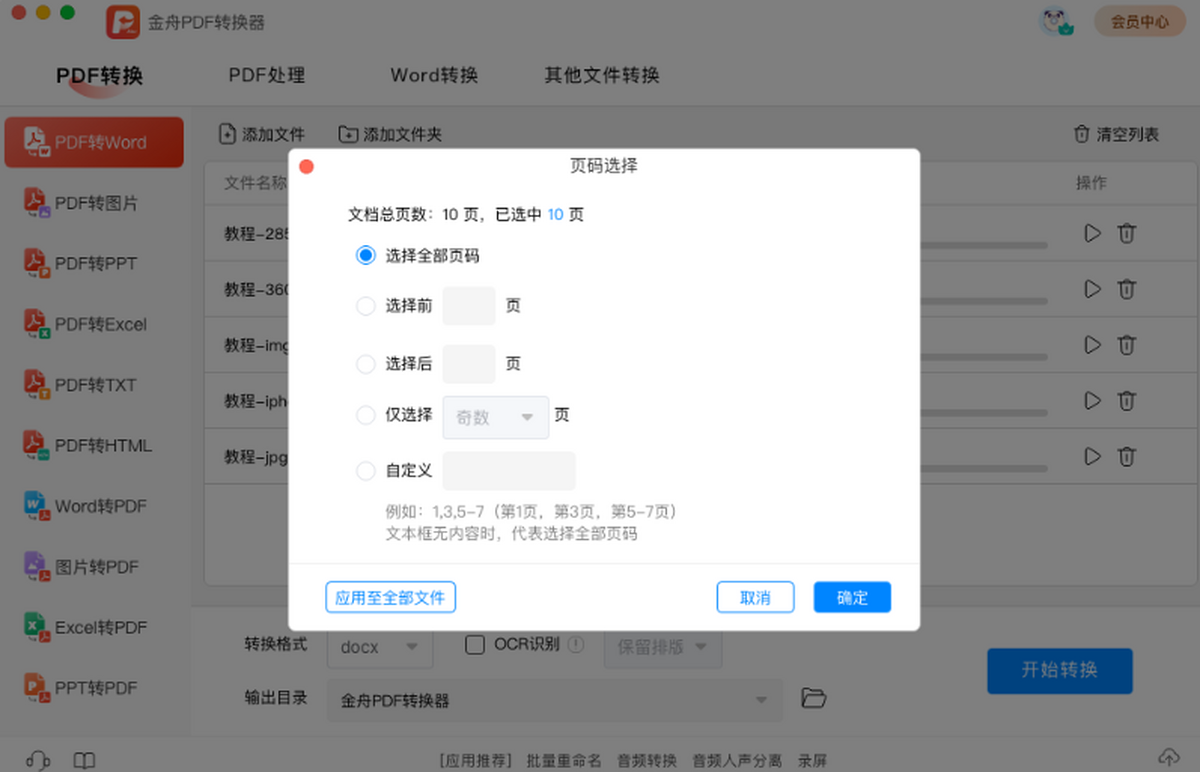Go to the Word转换 tab

434,76
